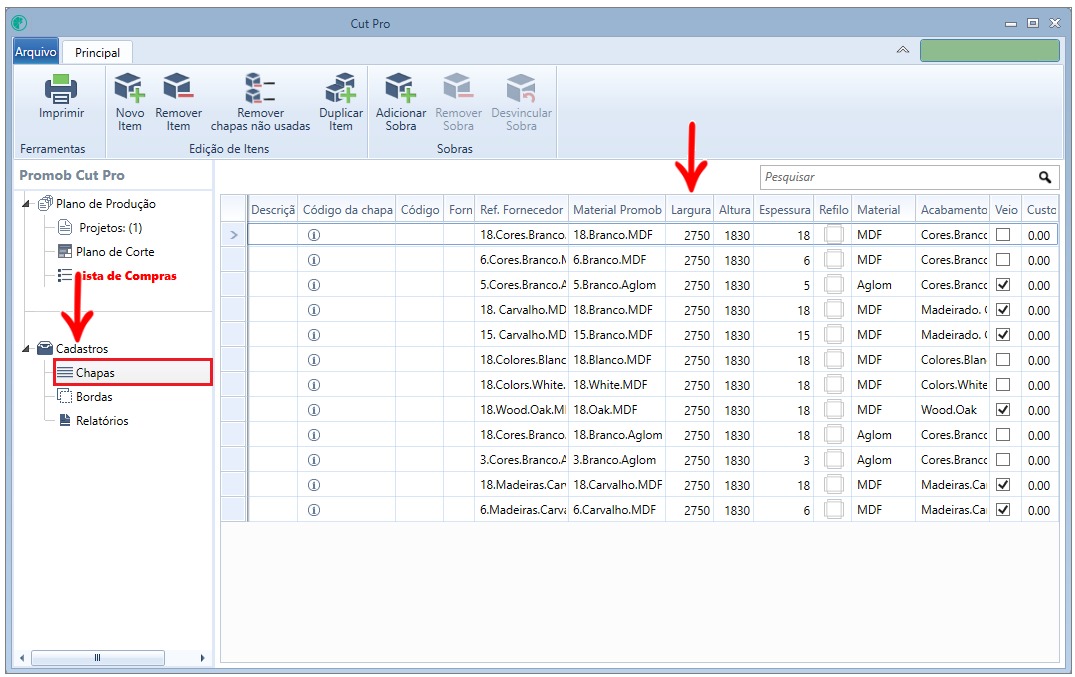Click Espessura value 15 cell
The width and height of the screenshot is (1075, 677).
tap(784, 335)
